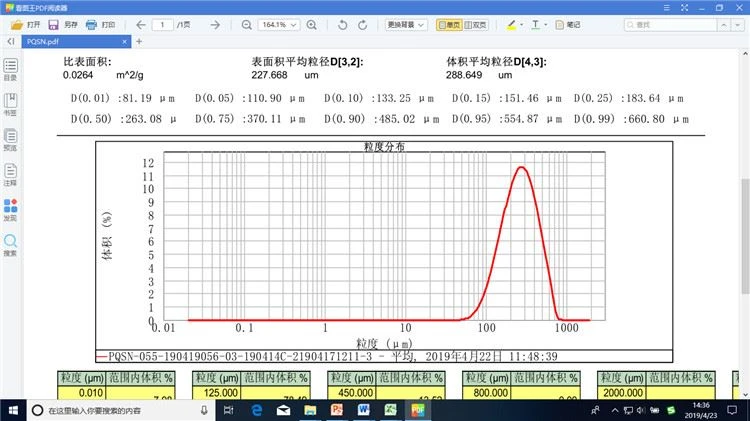Image resolution: width=750 pixels, height=421 pixels.
Task: Open the 笔记 notes button
Action: (568, 25)
